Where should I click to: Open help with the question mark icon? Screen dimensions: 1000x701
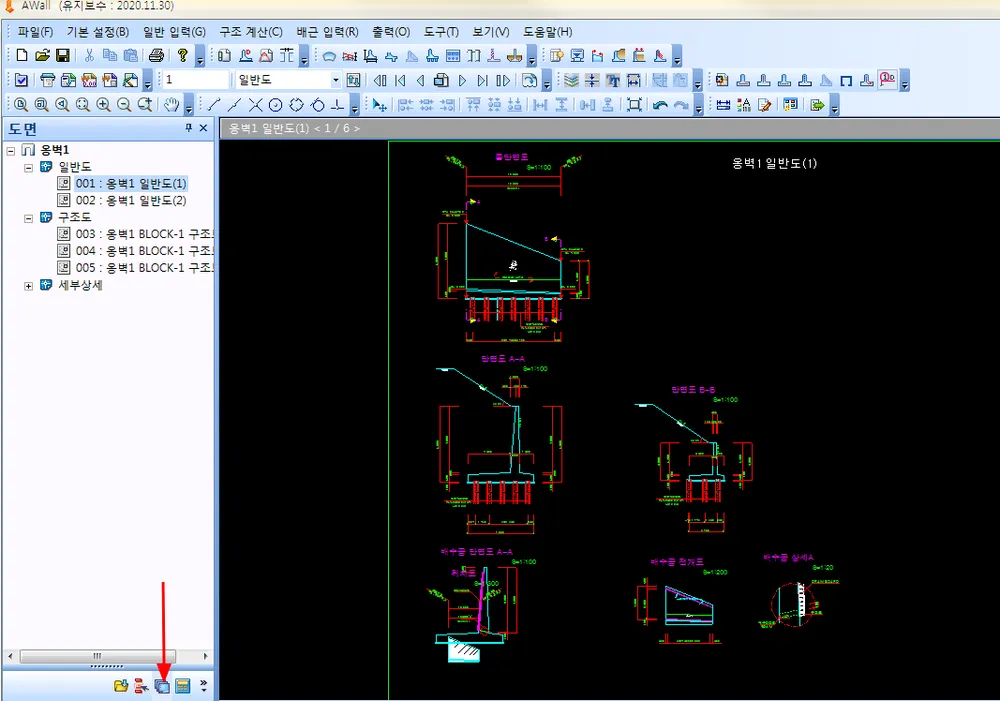[182, 55]
